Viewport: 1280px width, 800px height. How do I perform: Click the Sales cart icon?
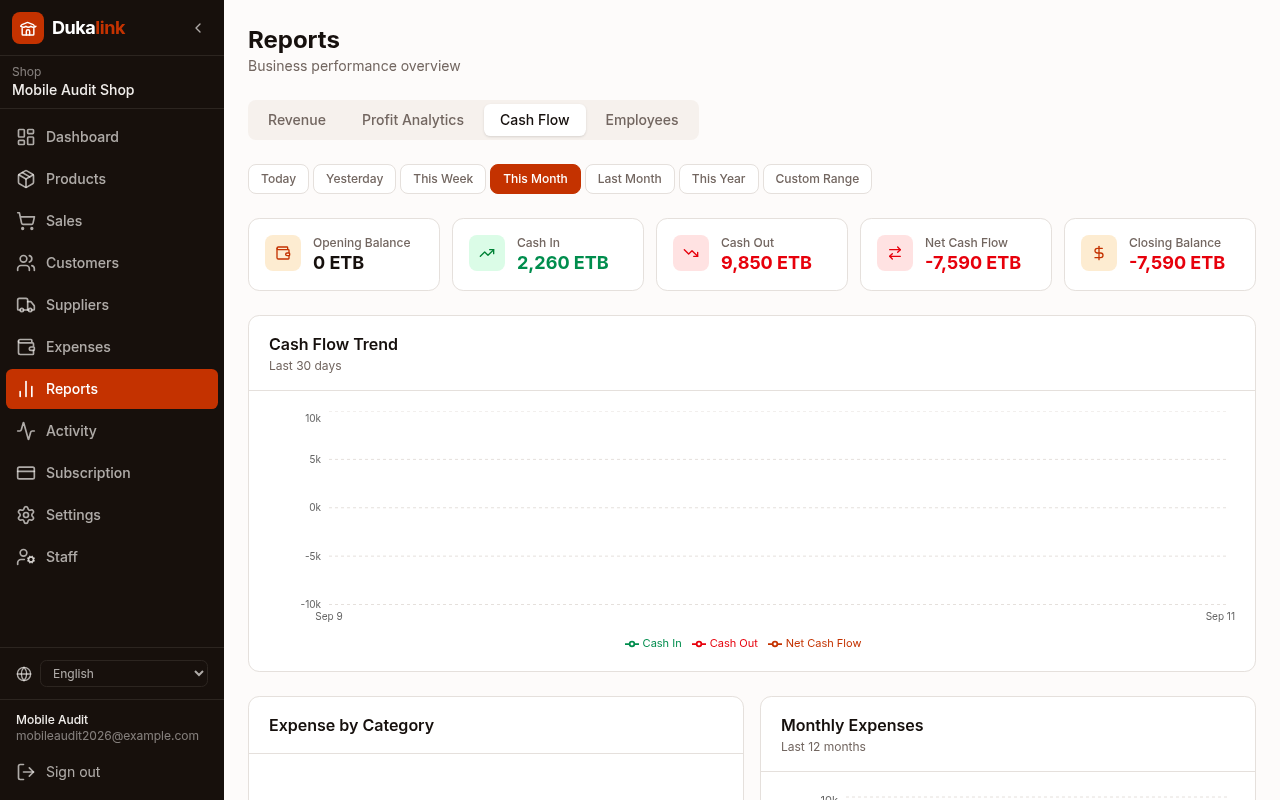tap(26, 221)
